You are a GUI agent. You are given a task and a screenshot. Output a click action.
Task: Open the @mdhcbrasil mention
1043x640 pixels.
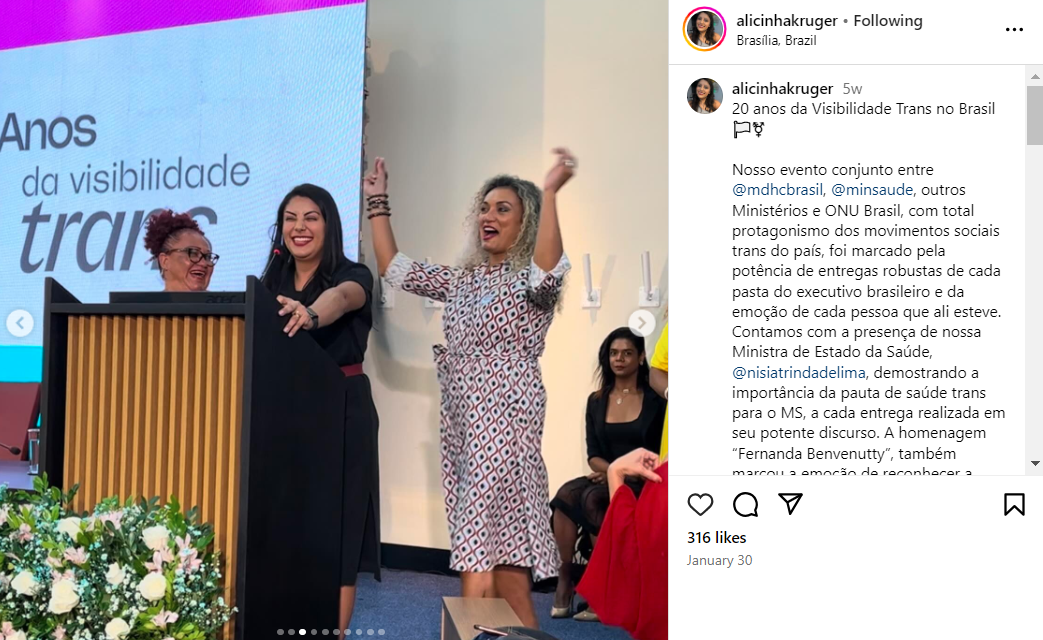(777, 190)
